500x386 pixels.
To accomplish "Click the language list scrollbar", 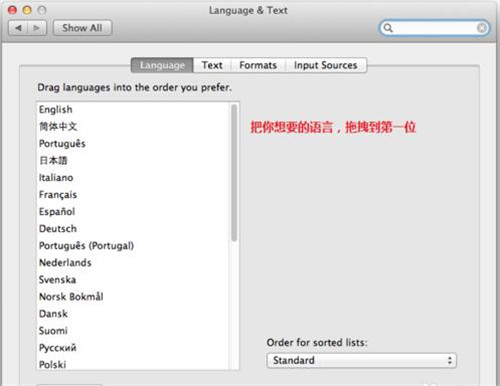I will point(234,173).
